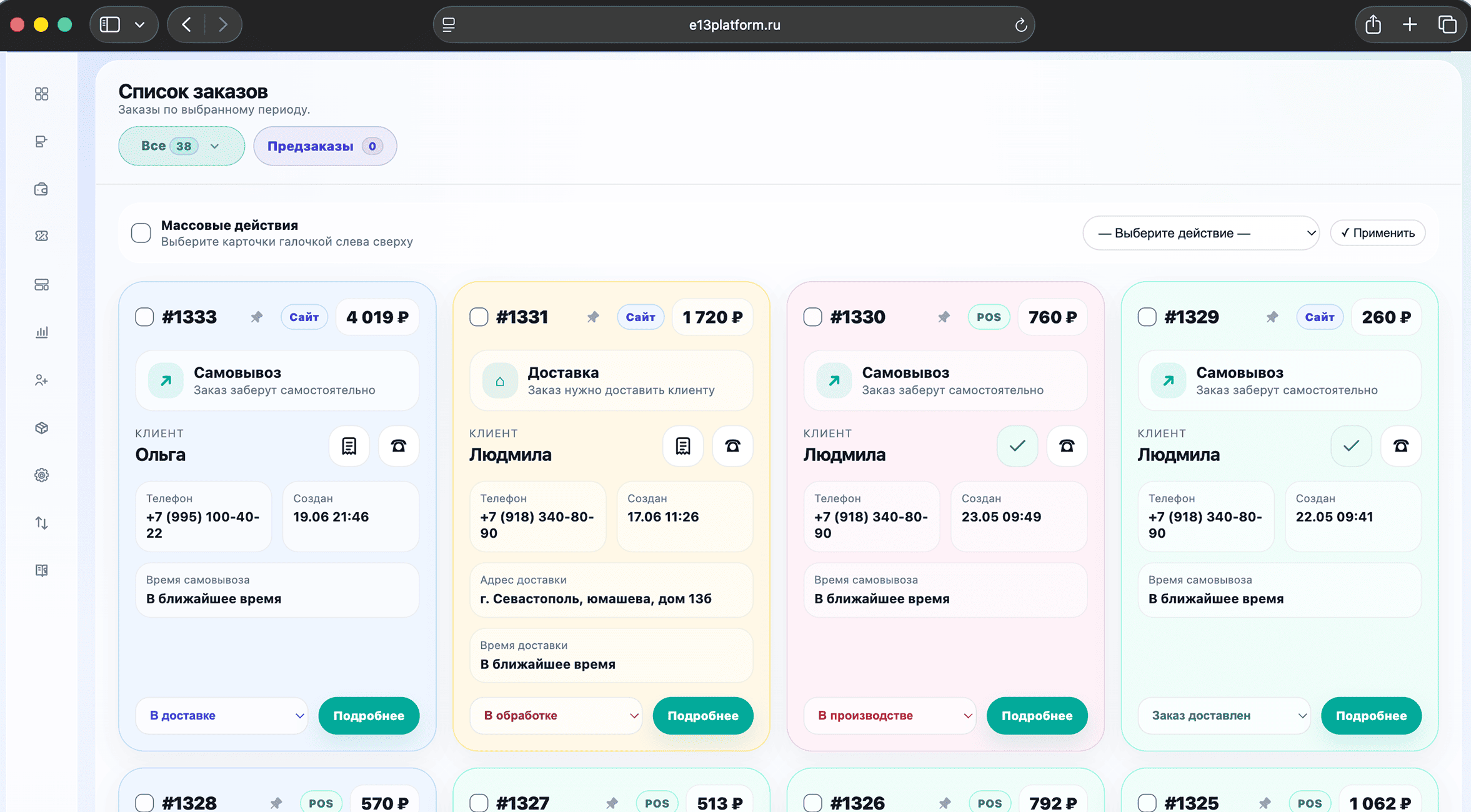Open the add user sidebar icon
The height and width of the screenshot is (812, 1471).
[x=41, y=380]
